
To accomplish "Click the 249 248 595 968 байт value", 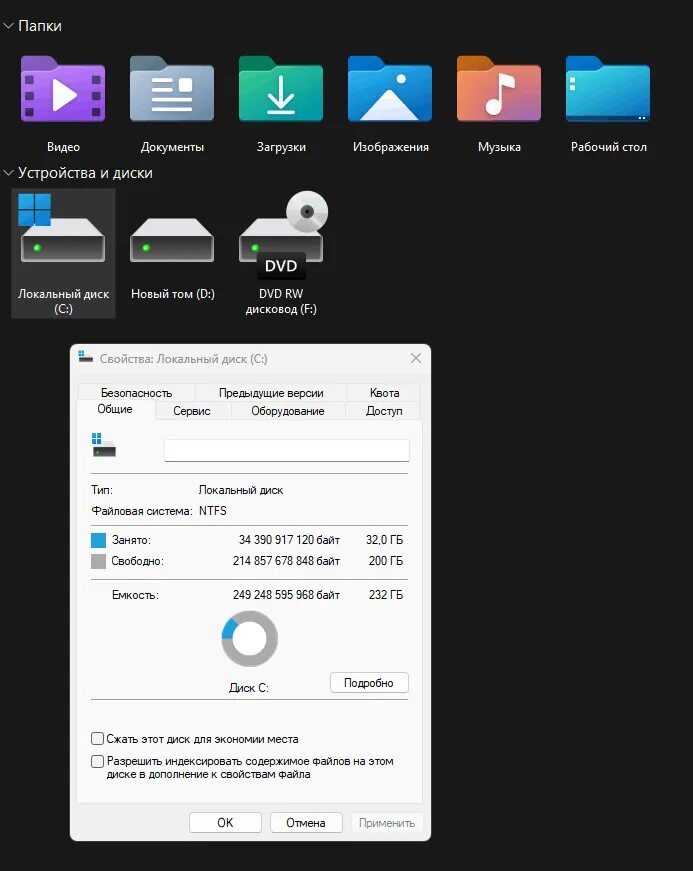I will pyautogui.click(x=287, y=595).
